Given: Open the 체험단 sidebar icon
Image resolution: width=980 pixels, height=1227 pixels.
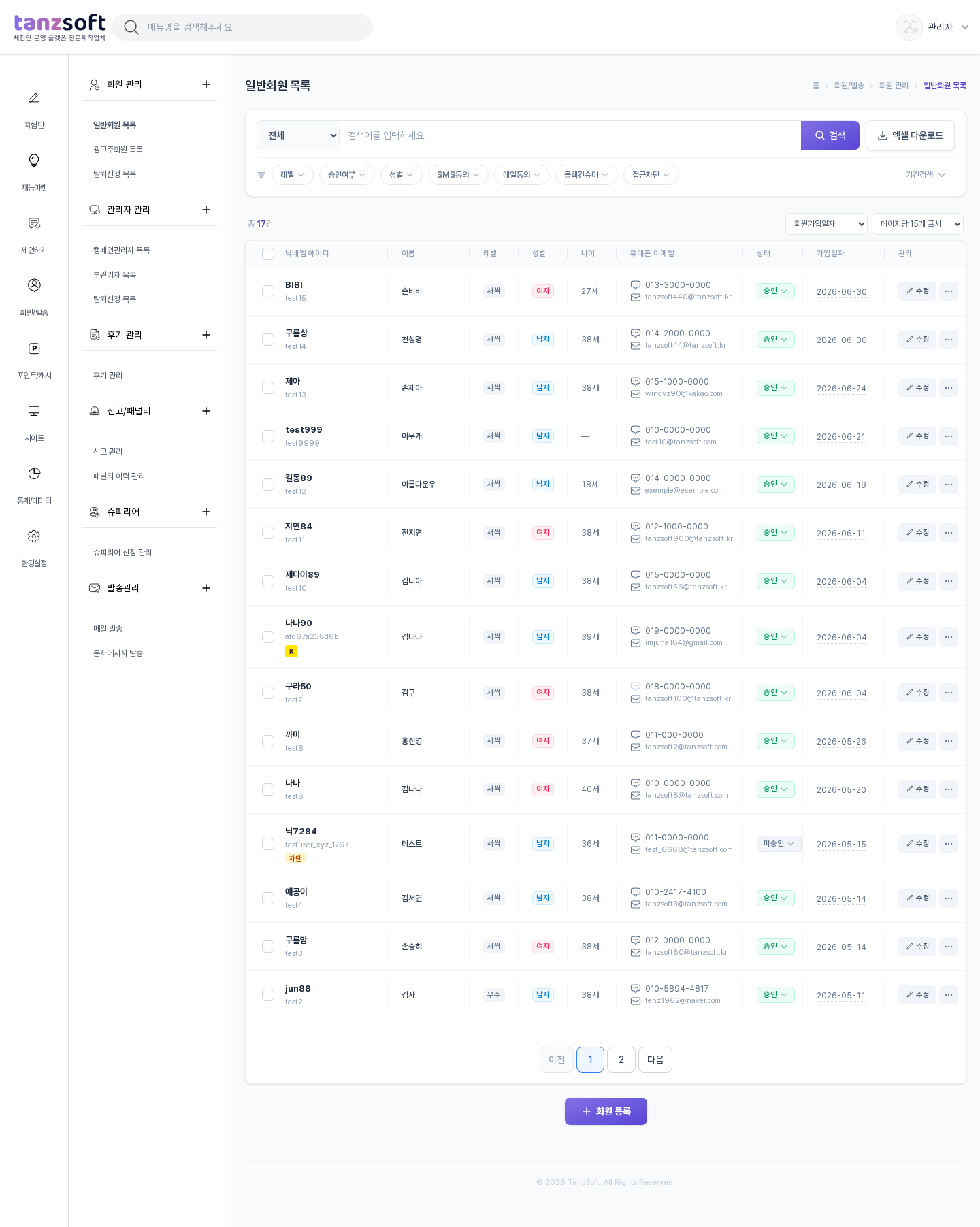Looking at the screenshot, I should (34, 98).
